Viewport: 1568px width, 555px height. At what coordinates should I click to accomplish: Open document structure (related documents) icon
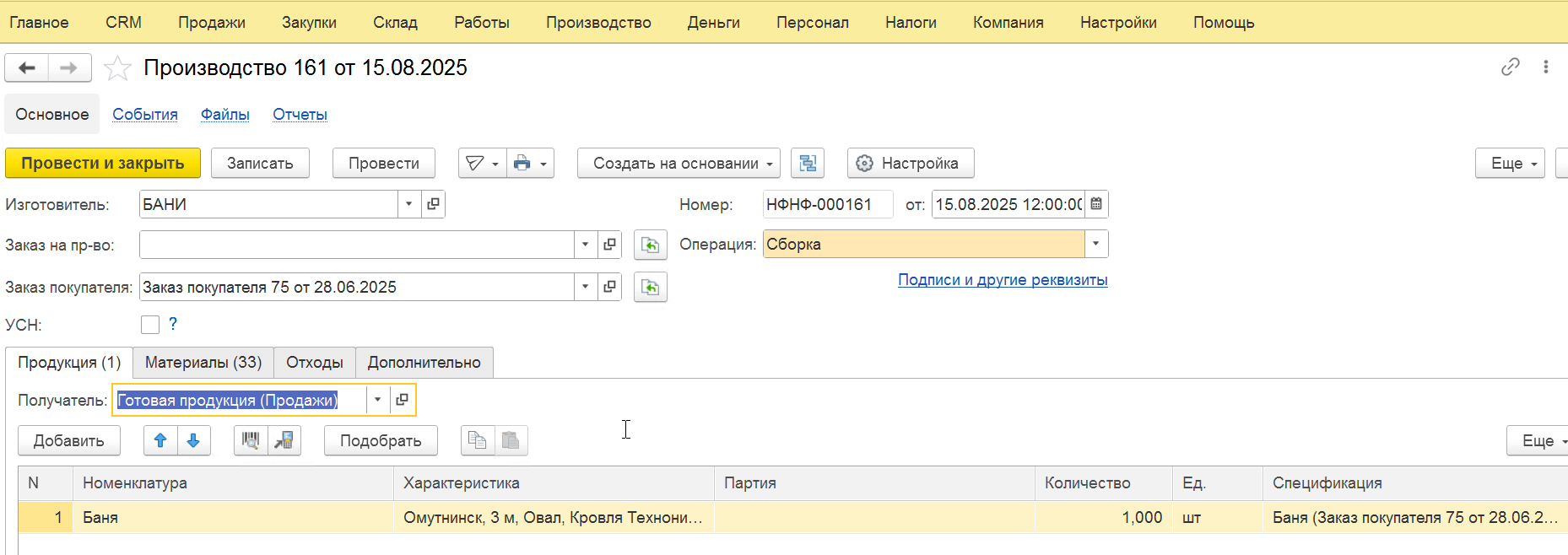(x=807, y=164)
